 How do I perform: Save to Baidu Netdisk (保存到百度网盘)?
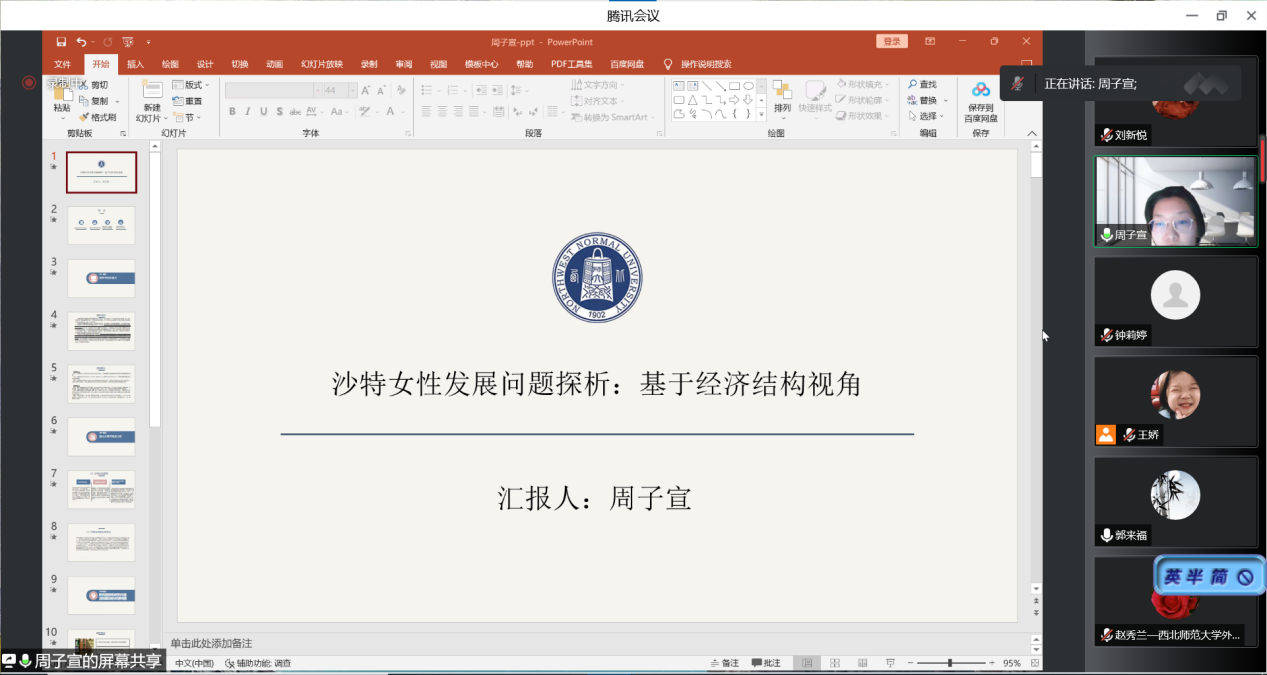[x=981, y=101]
